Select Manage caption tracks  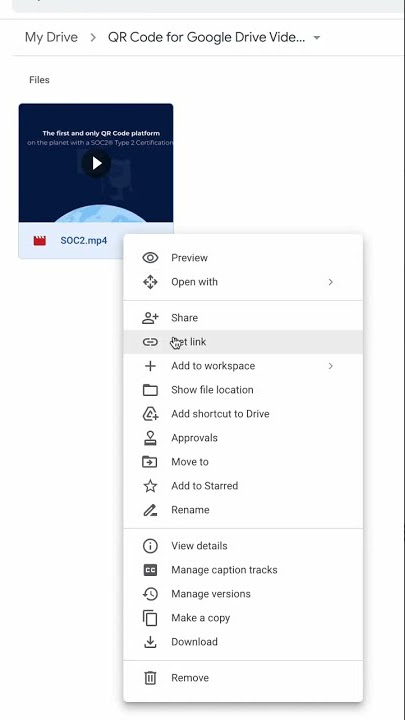[x=243, y=570]
